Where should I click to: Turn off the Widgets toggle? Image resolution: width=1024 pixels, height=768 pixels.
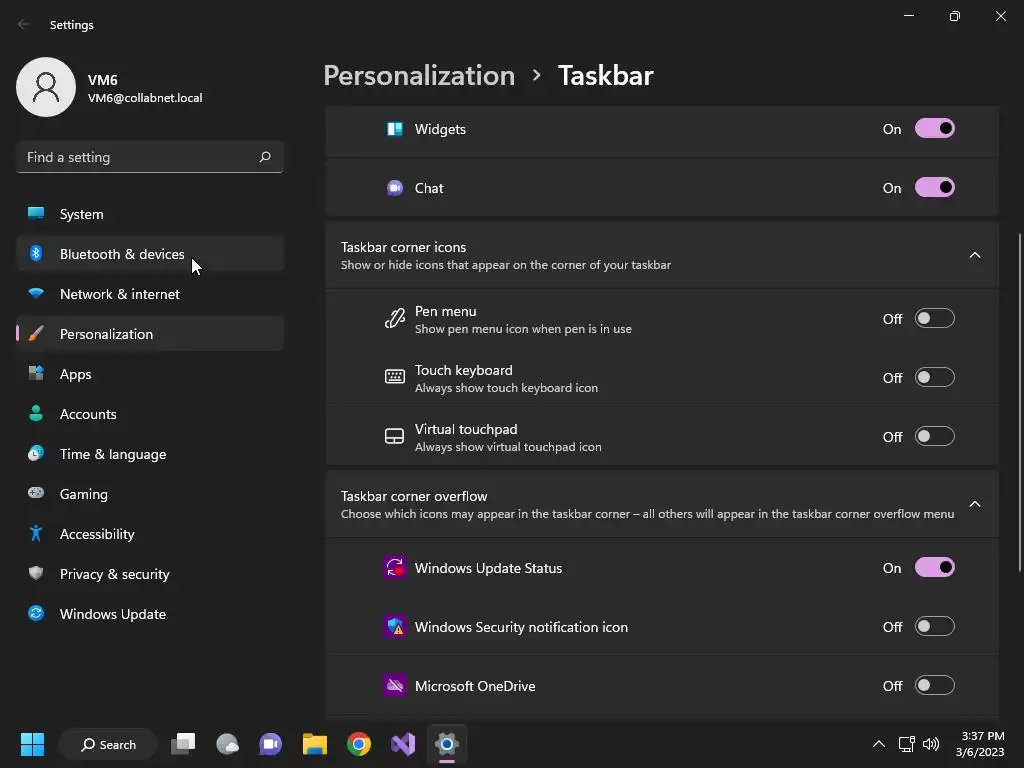[x=935, y=129]
